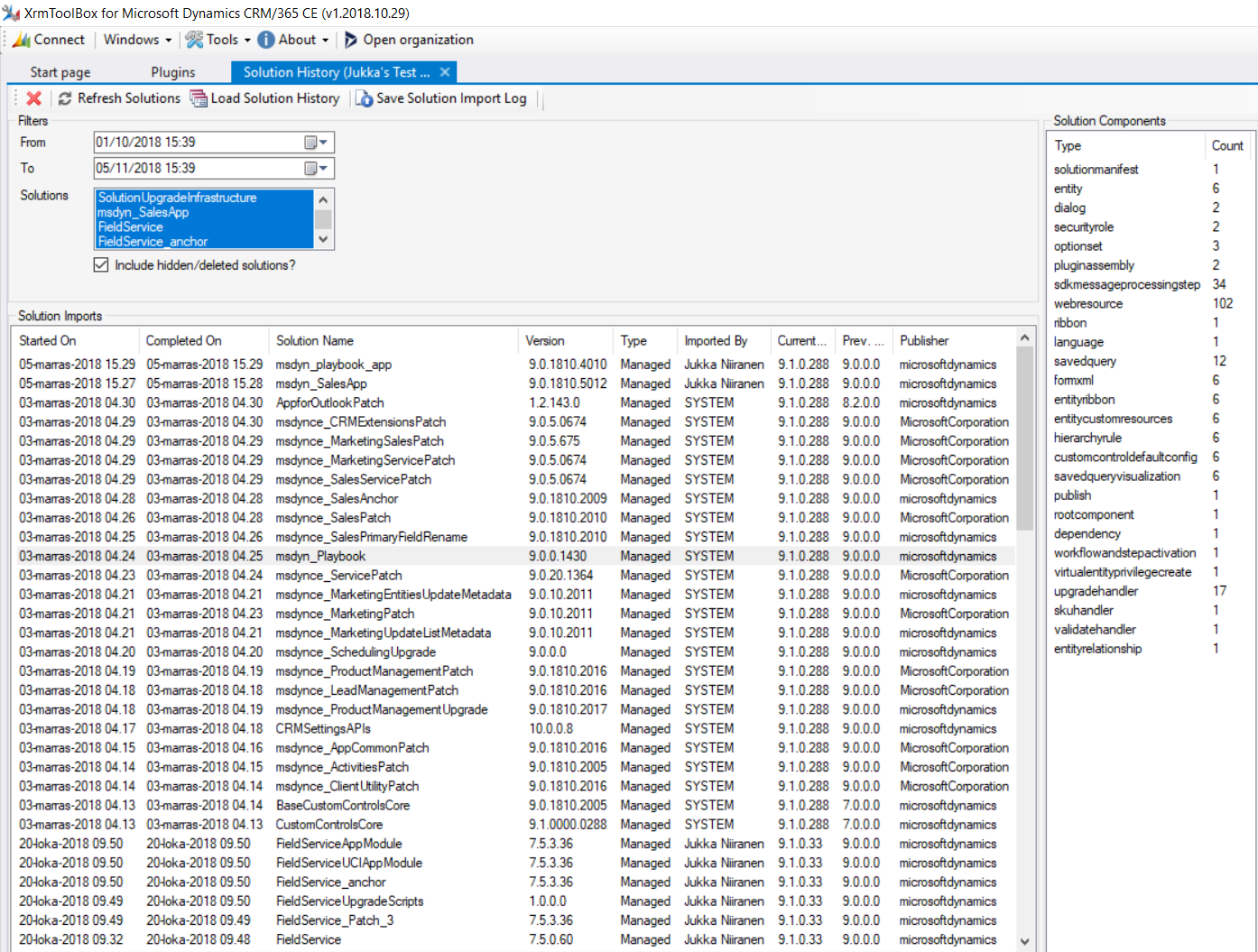This screenshot has width=1258, height=952.
Task: Click the Save Solution Import Log icon
Action: coord(365,98)
